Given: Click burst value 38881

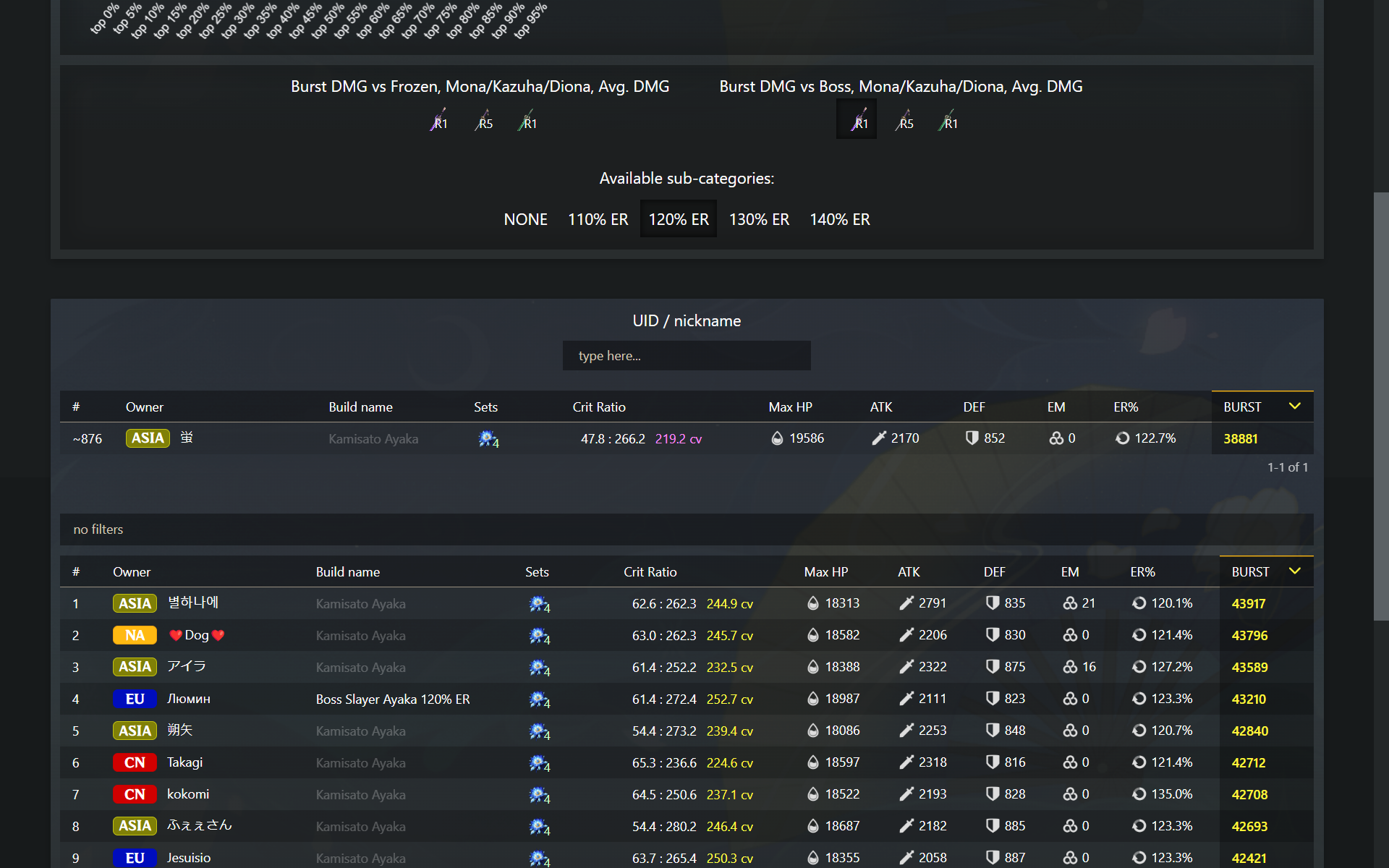Looking at the screenshot, I should (x=1241, y=439).
